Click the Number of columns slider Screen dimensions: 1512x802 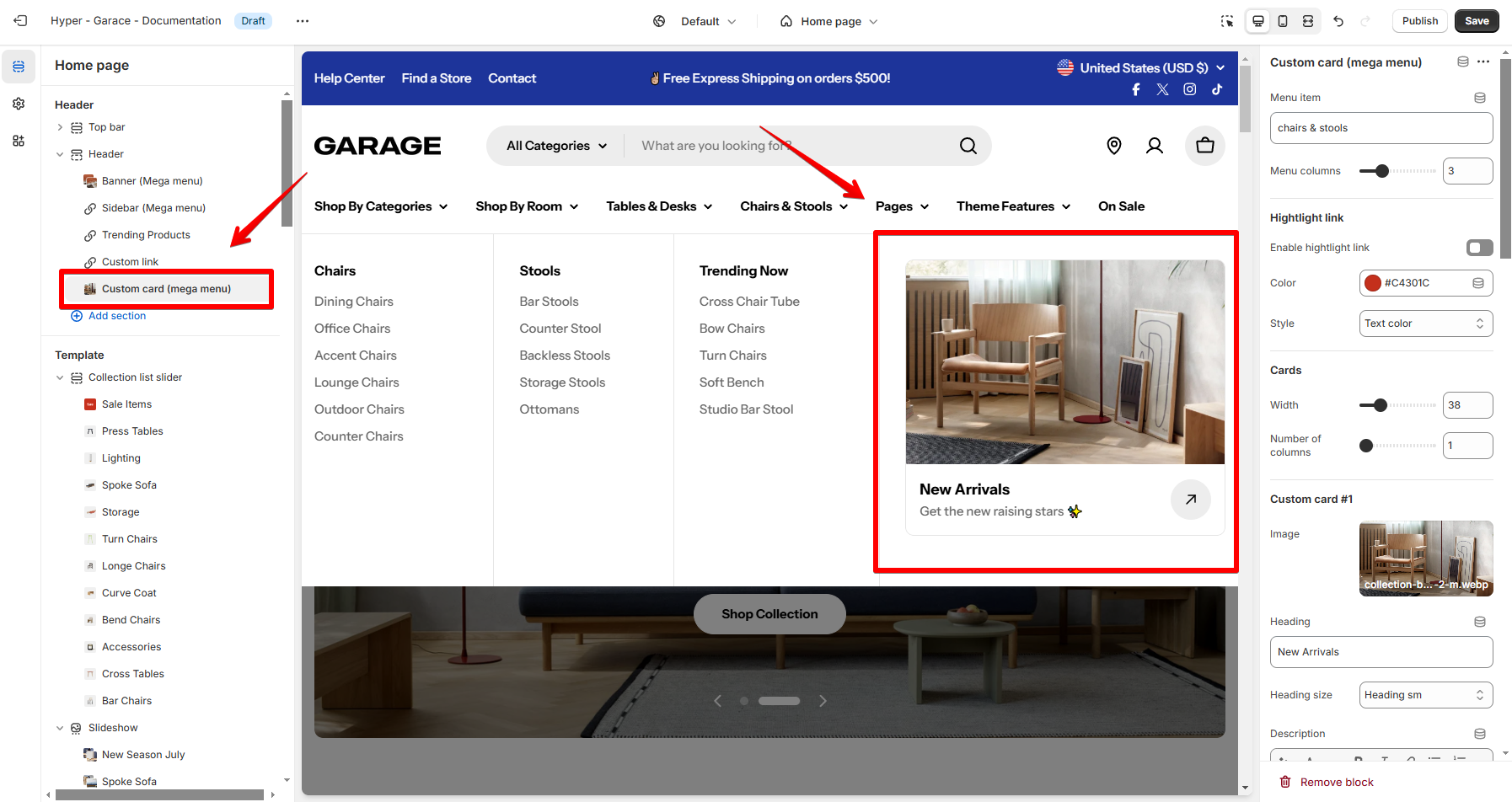pos(1397,446)
